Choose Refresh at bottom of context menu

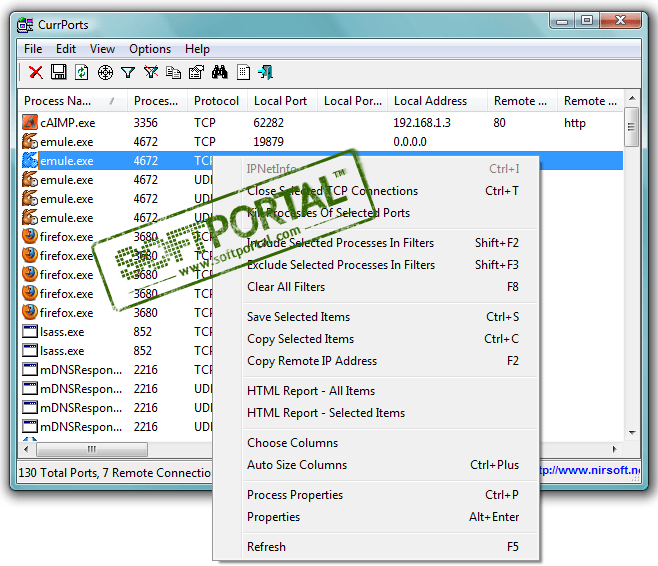(x=376, y=547)
